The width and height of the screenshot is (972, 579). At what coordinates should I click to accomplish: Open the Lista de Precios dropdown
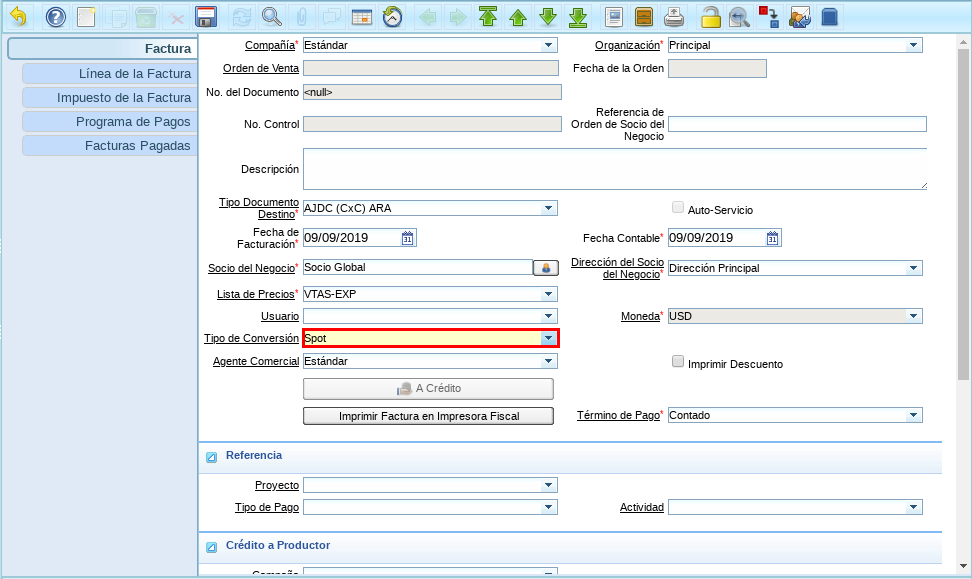(548, 294)
